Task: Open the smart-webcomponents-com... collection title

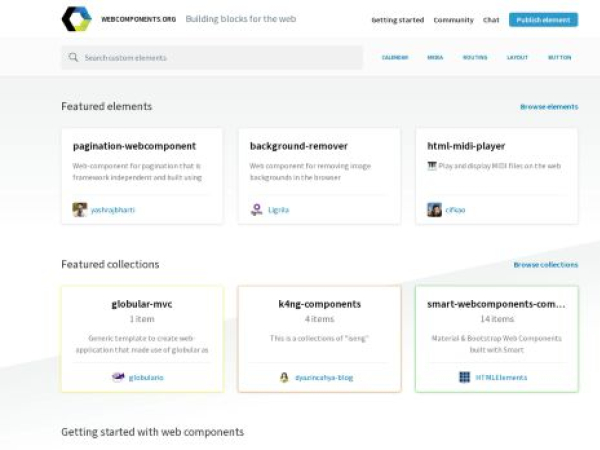Action: click(496, 304)
